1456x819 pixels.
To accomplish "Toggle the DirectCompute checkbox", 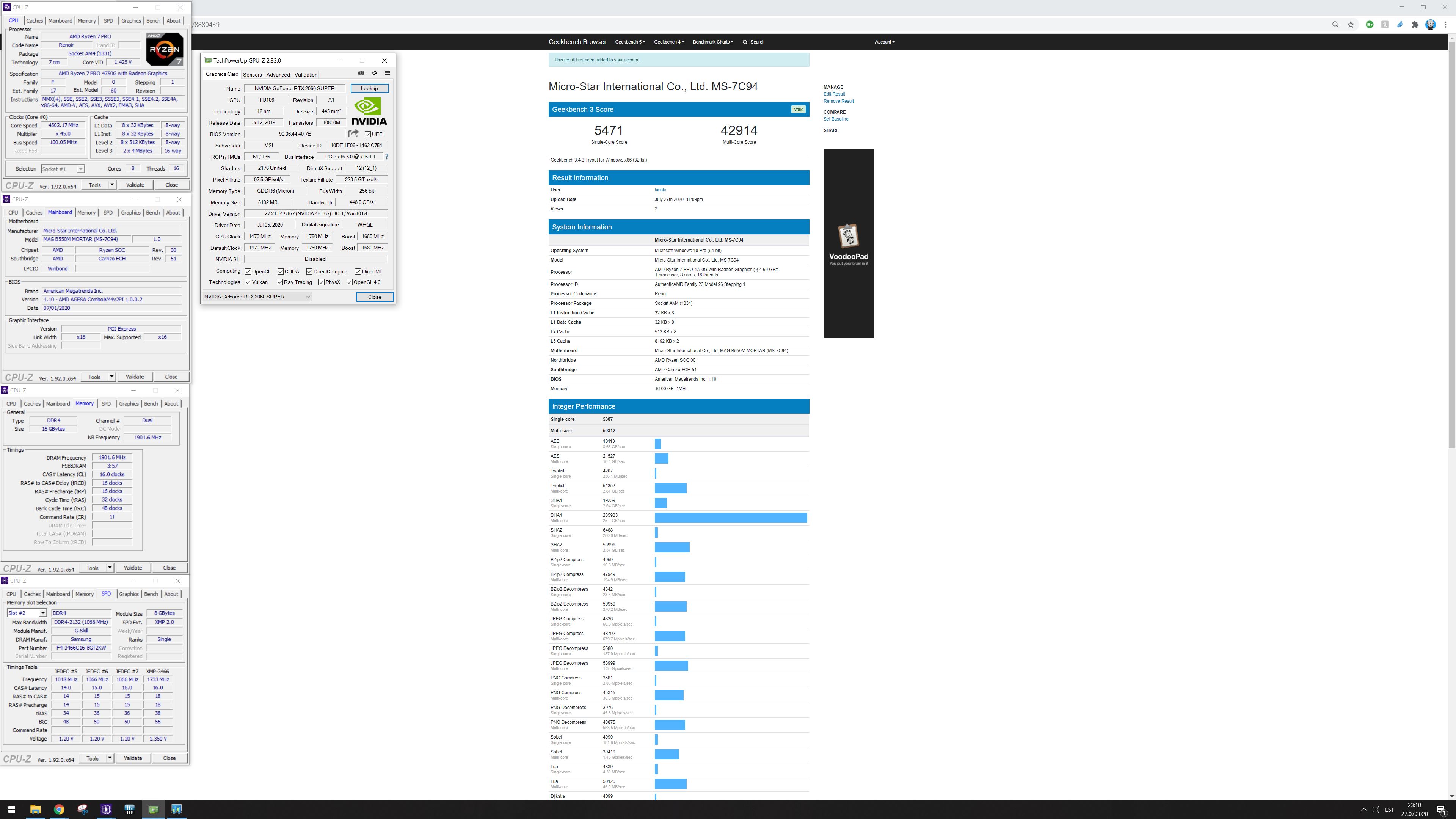I will tap(309, 271).
